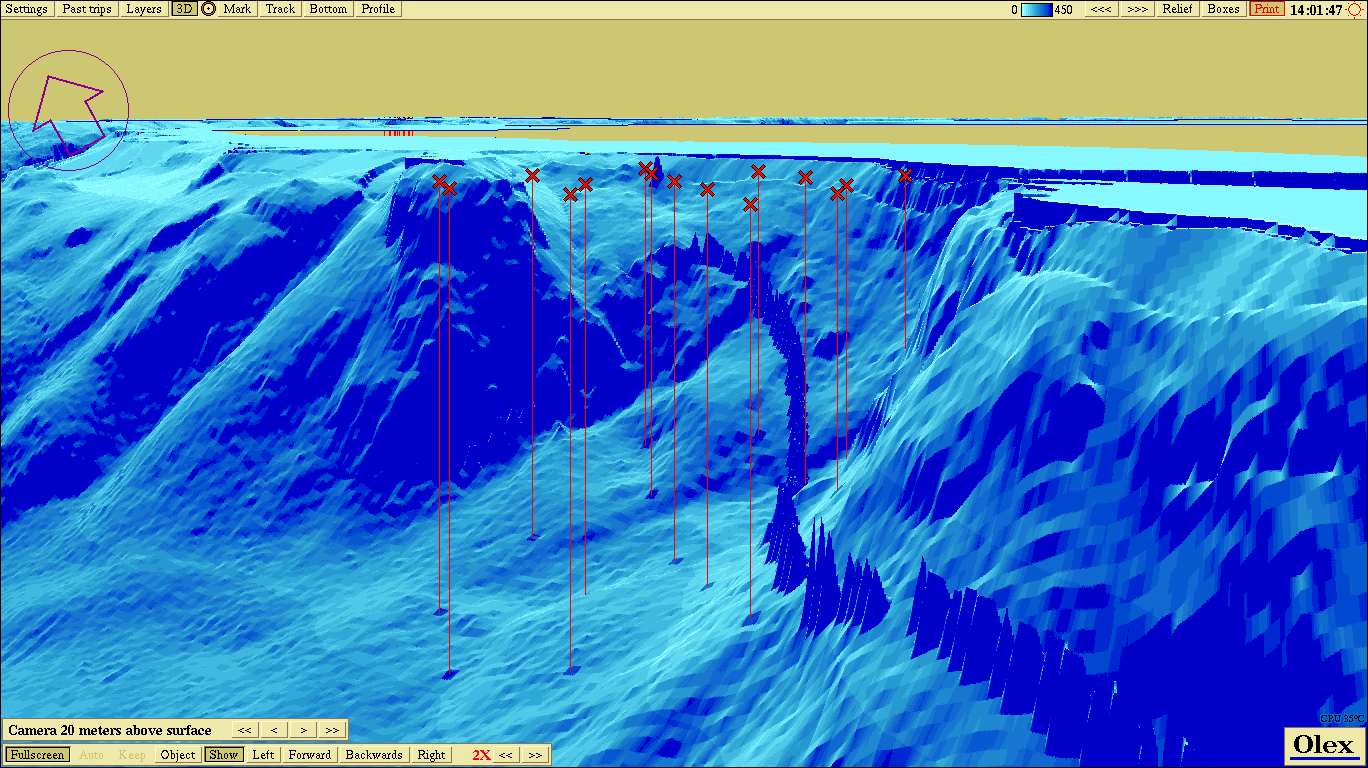This screenshot has width=1368, height=768.
Task: Click the scale maximum value 450
Action: [1064, 10]
